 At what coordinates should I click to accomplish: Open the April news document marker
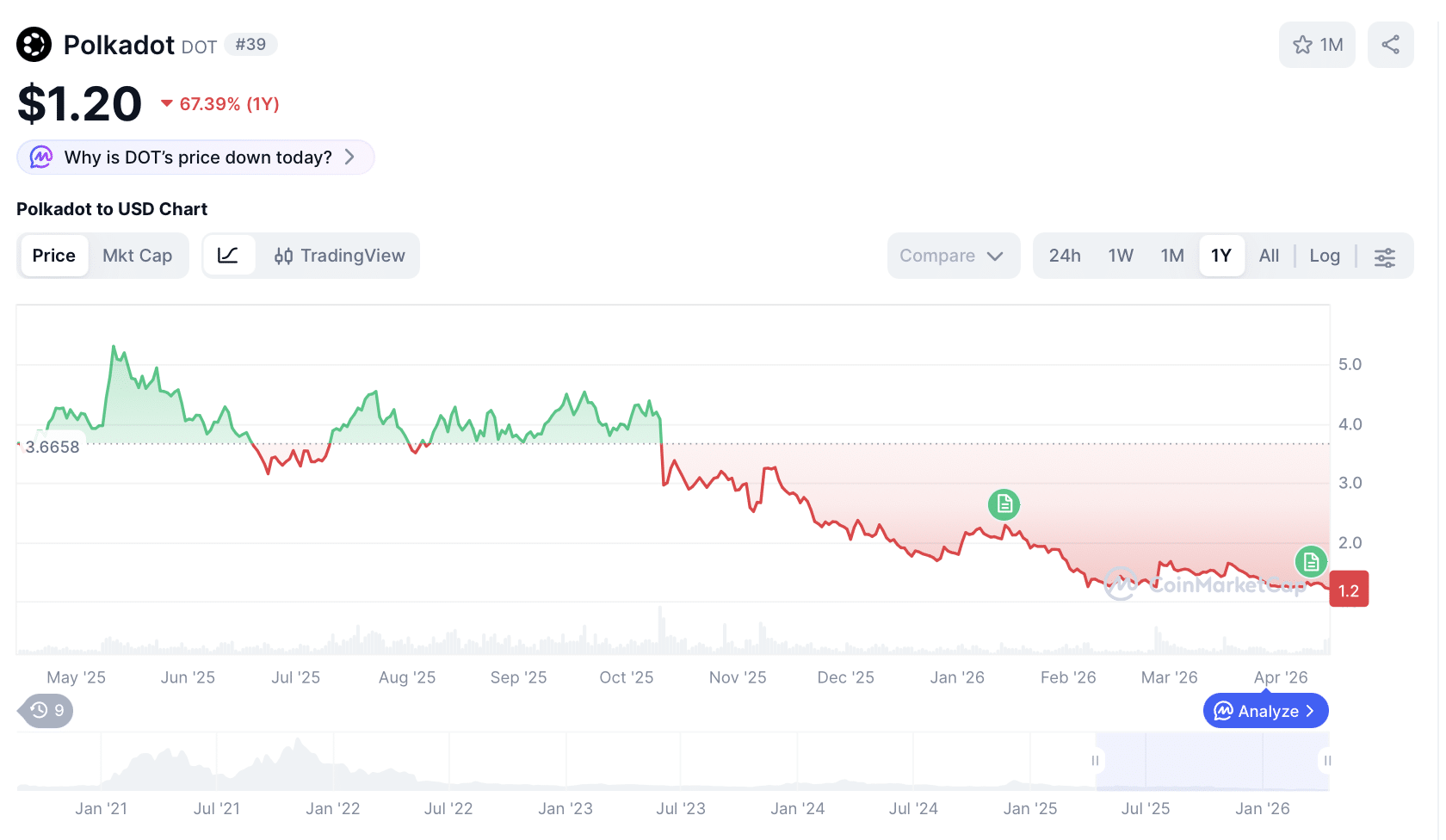click(1310, 562)
